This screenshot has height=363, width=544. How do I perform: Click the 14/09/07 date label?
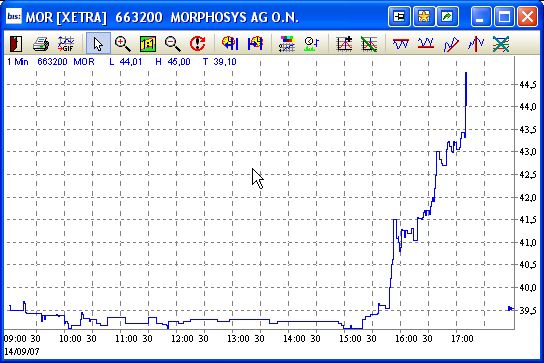[x=22, y=352]
